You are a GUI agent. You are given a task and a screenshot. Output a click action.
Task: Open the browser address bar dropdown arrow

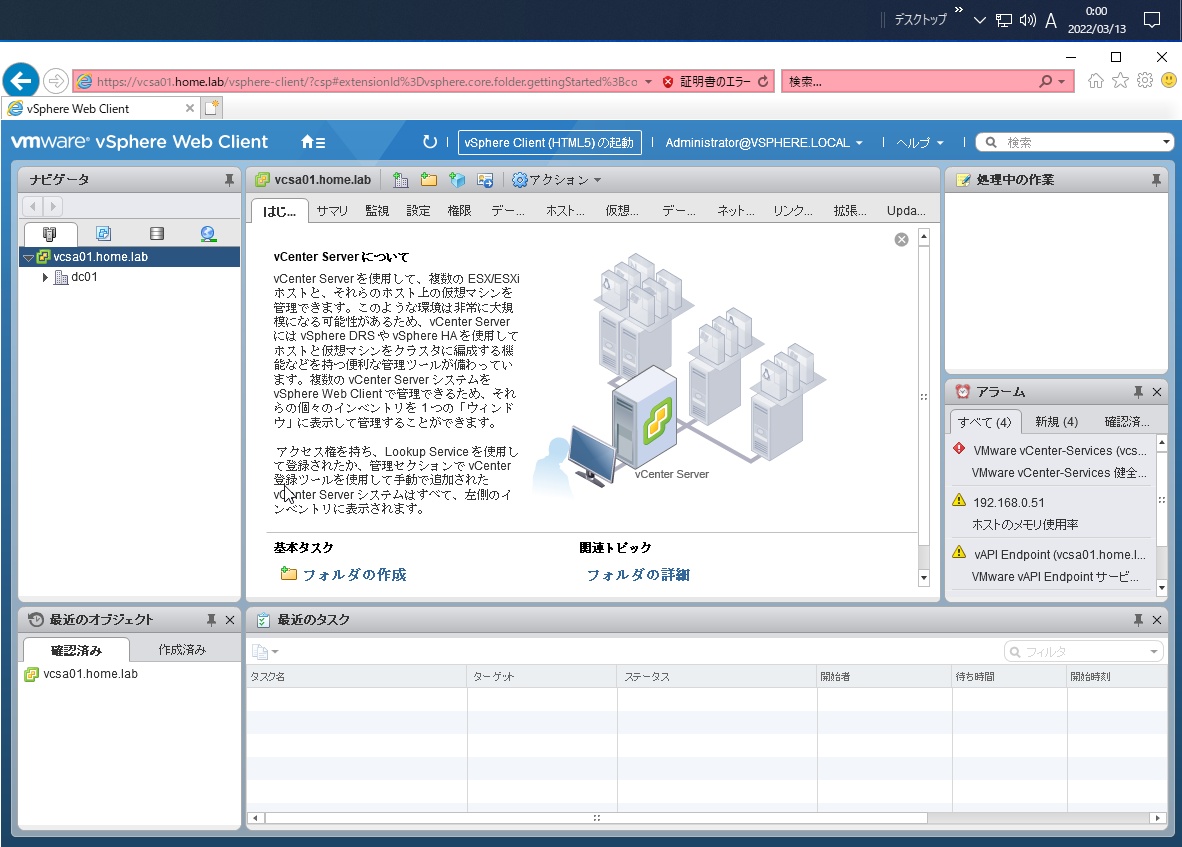(648, 81)
